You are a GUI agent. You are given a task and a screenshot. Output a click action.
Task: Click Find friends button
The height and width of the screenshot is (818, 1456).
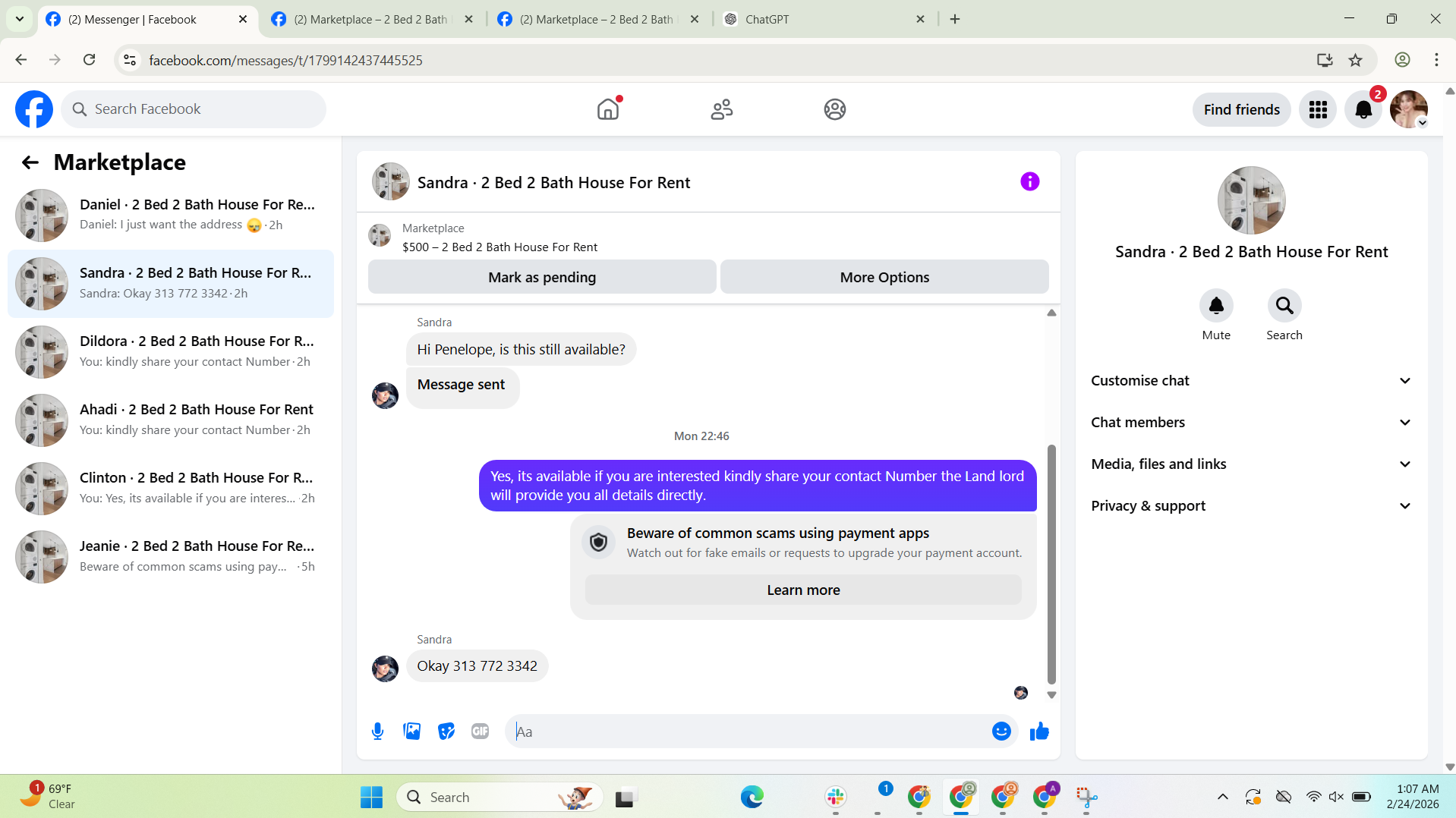click(x=1241, y=109)
